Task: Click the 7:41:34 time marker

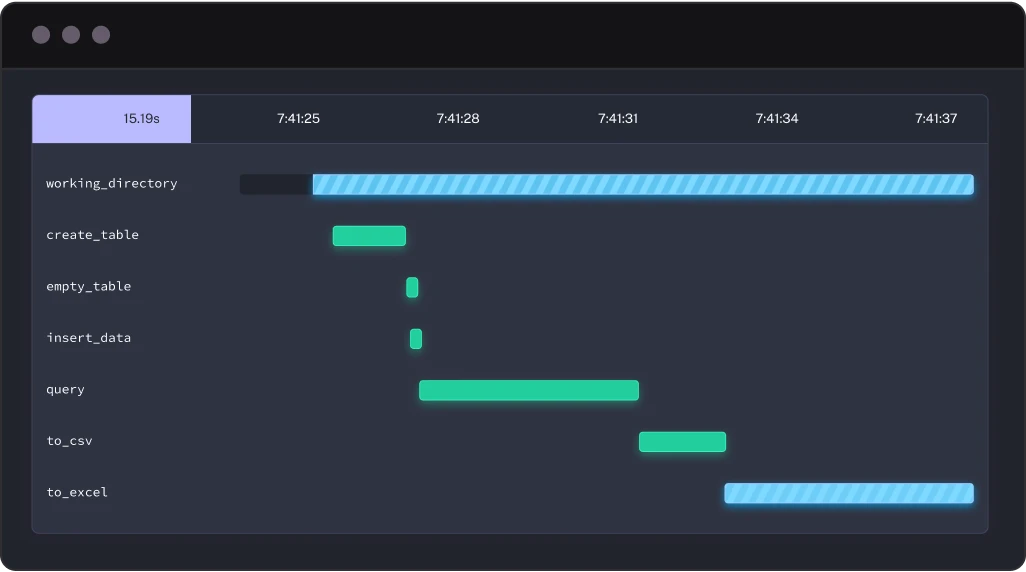Action: 777,118
